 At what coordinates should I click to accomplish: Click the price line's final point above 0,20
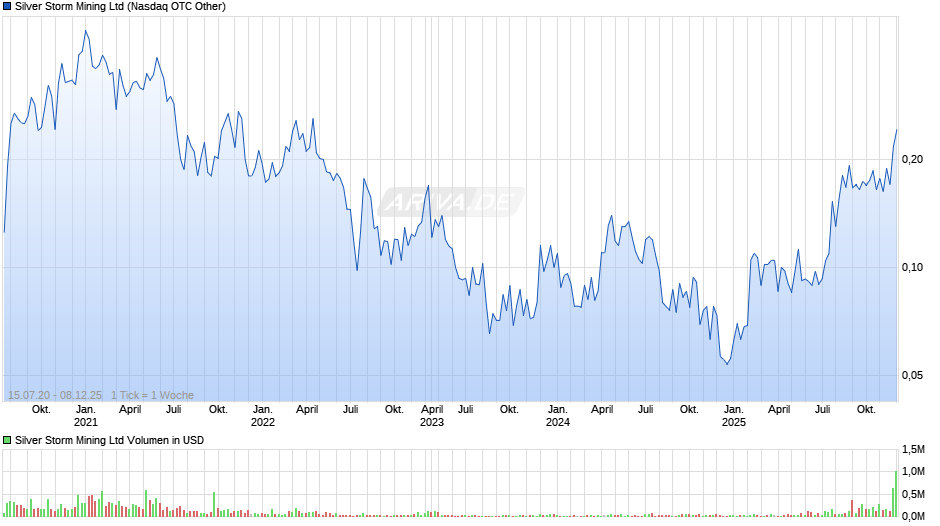897,130
